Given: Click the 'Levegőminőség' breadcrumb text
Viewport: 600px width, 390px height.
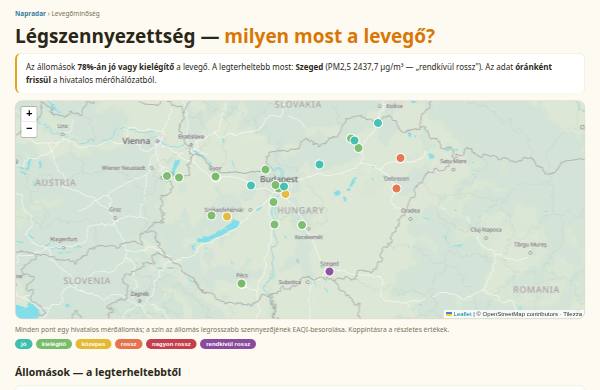Looking at the screenshot, I should 75,14.
